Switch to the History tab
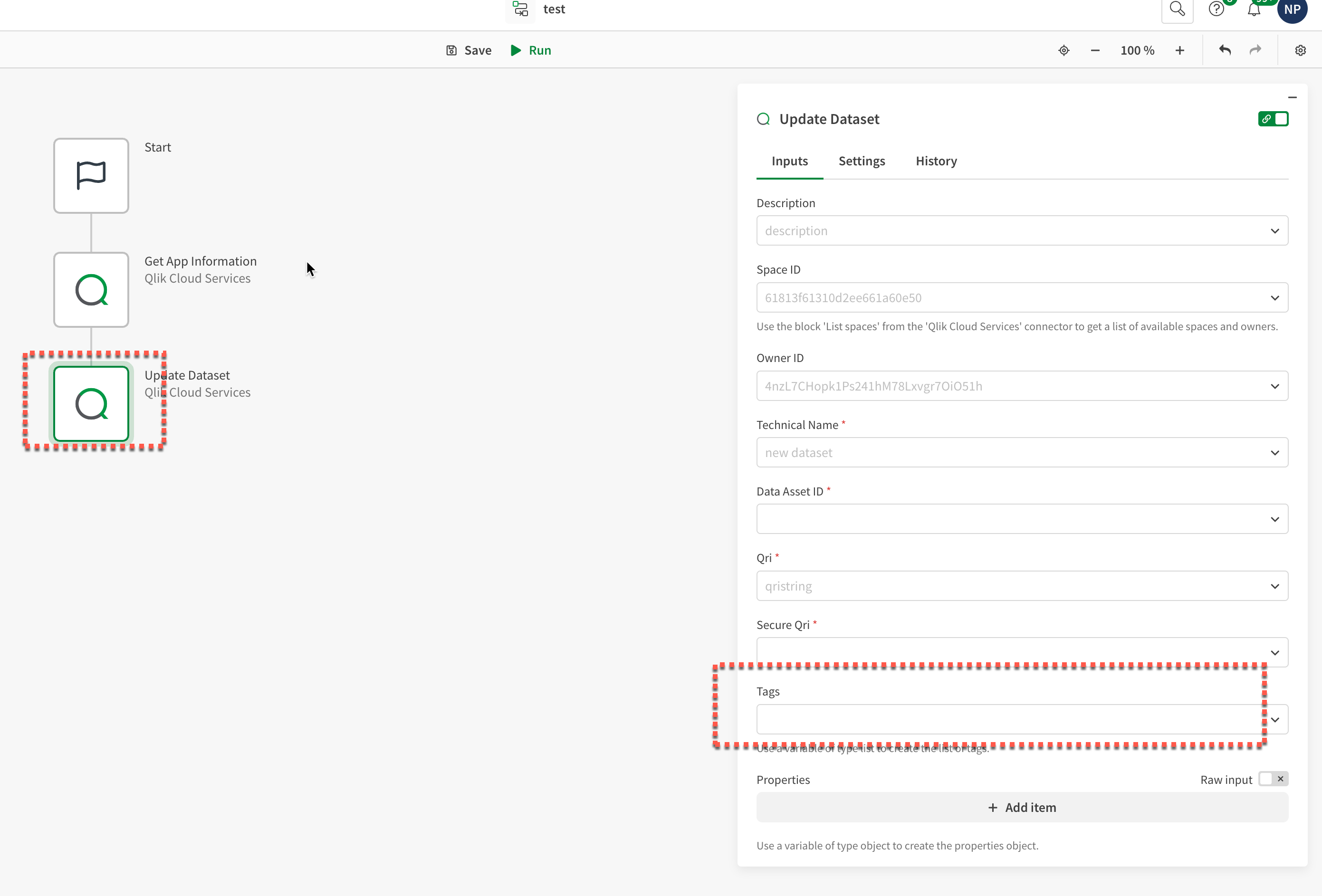 click(x=936, y=161)
